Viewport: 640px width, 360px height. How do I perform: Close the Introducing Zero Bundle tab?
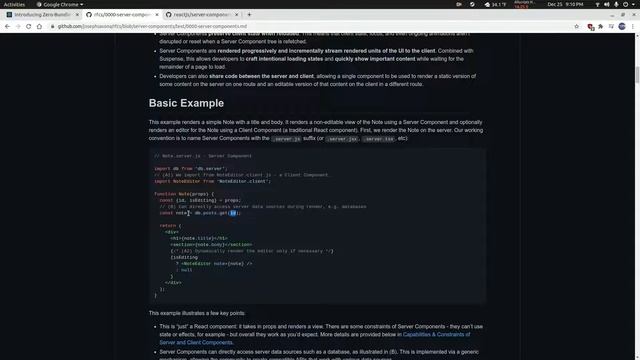77,15
